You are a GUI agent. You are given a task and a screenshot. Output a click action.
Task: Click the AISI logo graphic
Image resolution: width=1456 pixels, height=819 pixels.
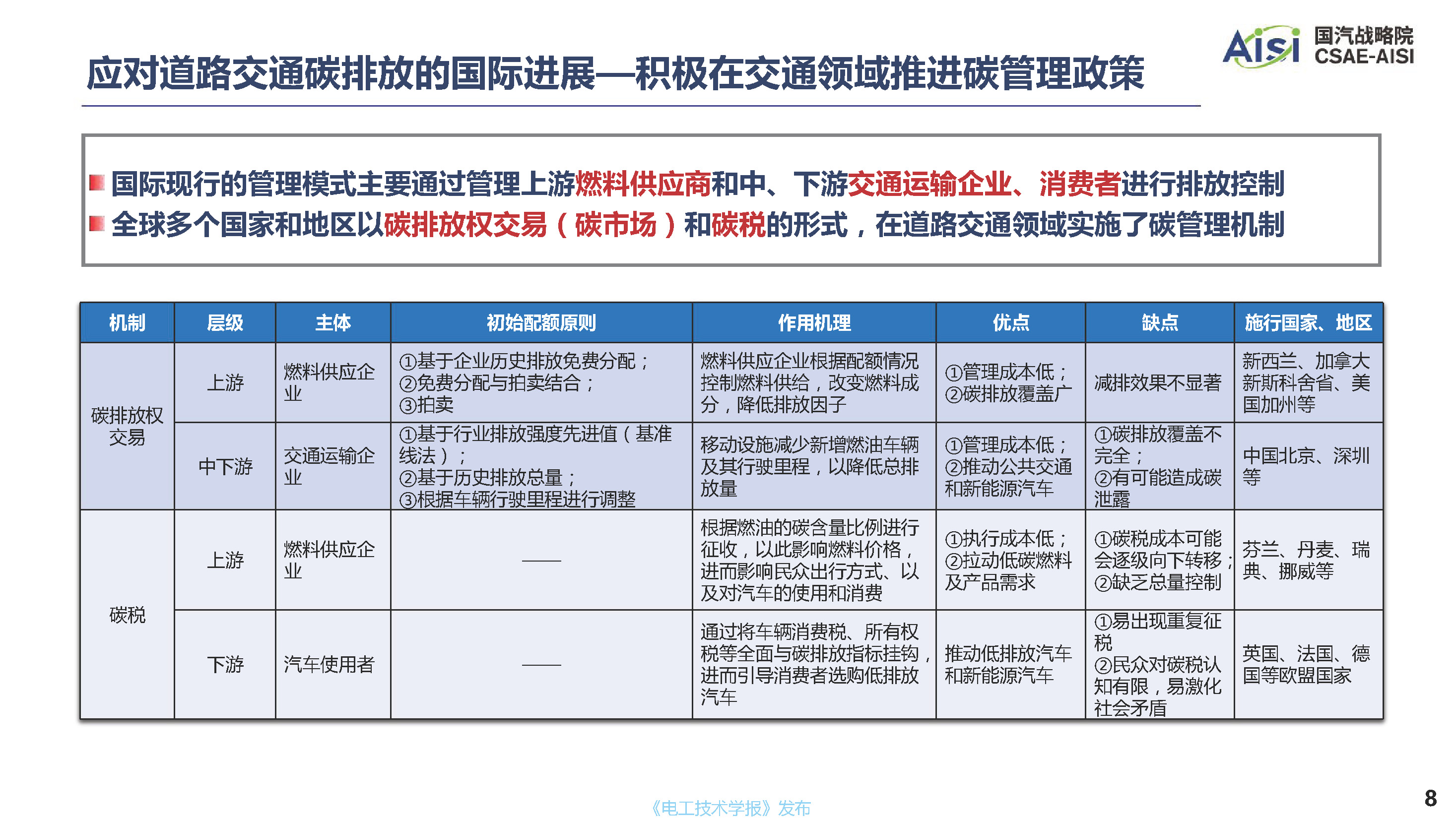tap(1261, 46)
